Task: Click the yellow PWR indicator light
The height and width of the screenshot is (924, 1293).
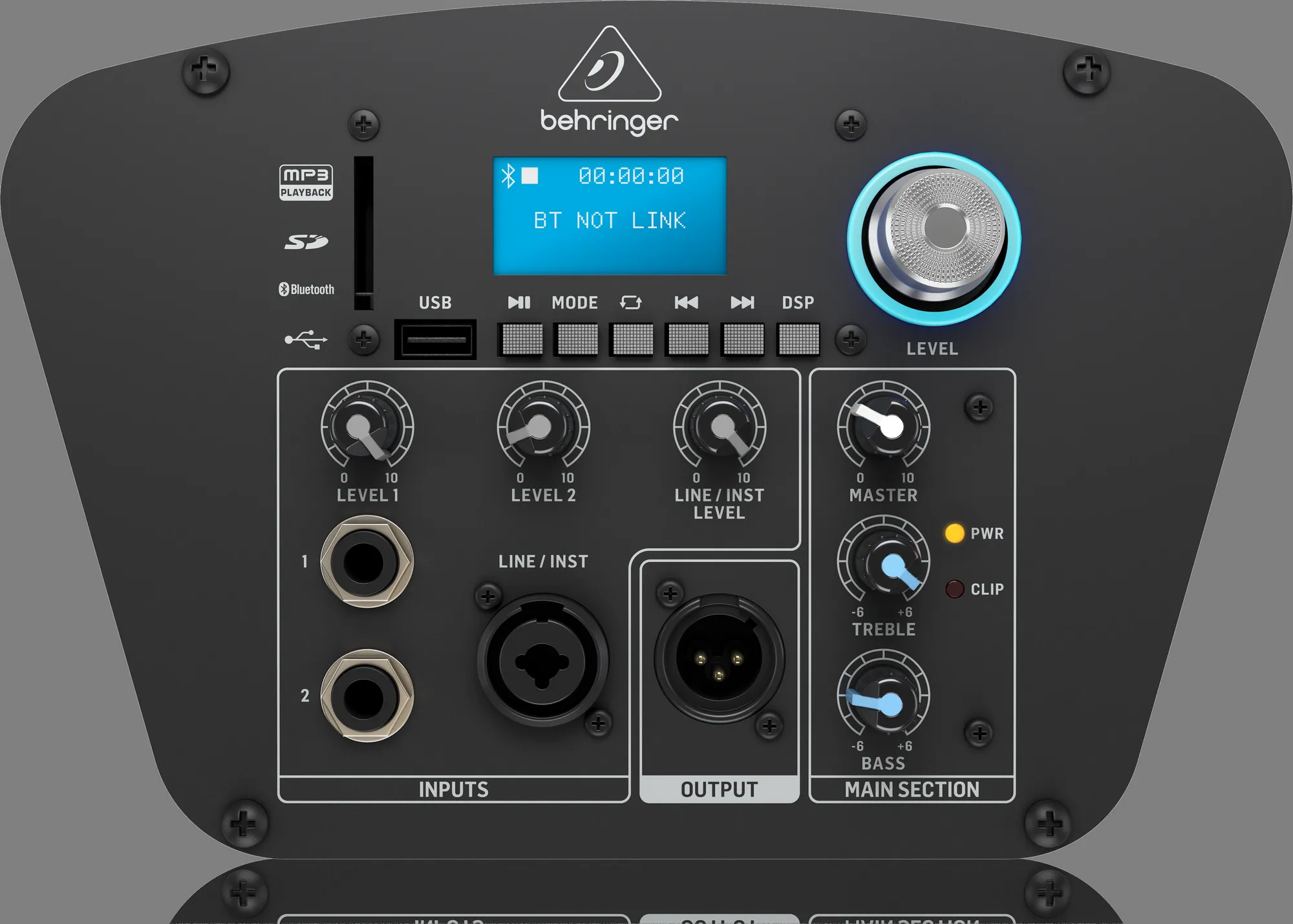Action: (x=954, y=533)
